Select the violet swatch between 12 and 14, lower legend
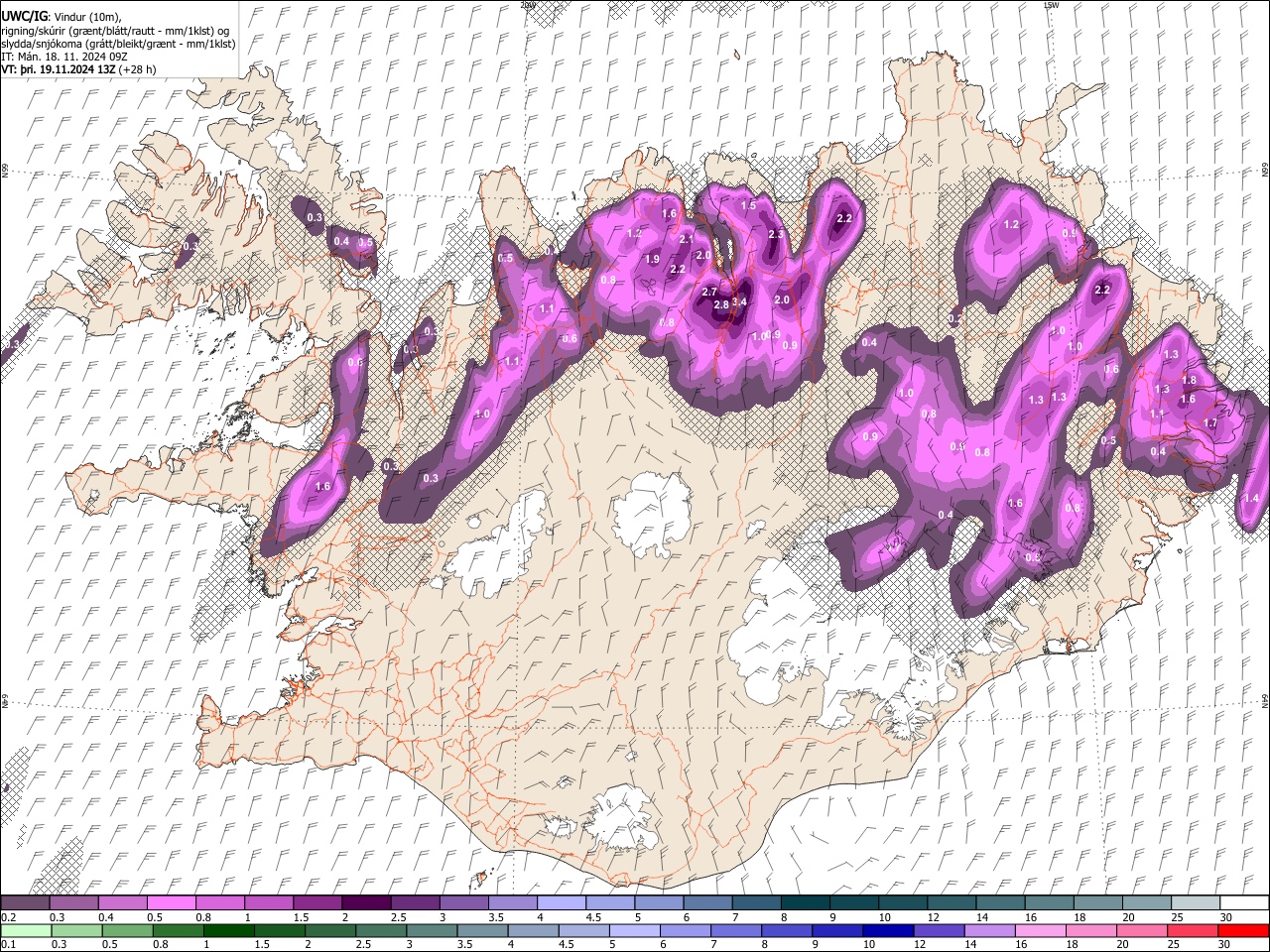 coord(939,930)
